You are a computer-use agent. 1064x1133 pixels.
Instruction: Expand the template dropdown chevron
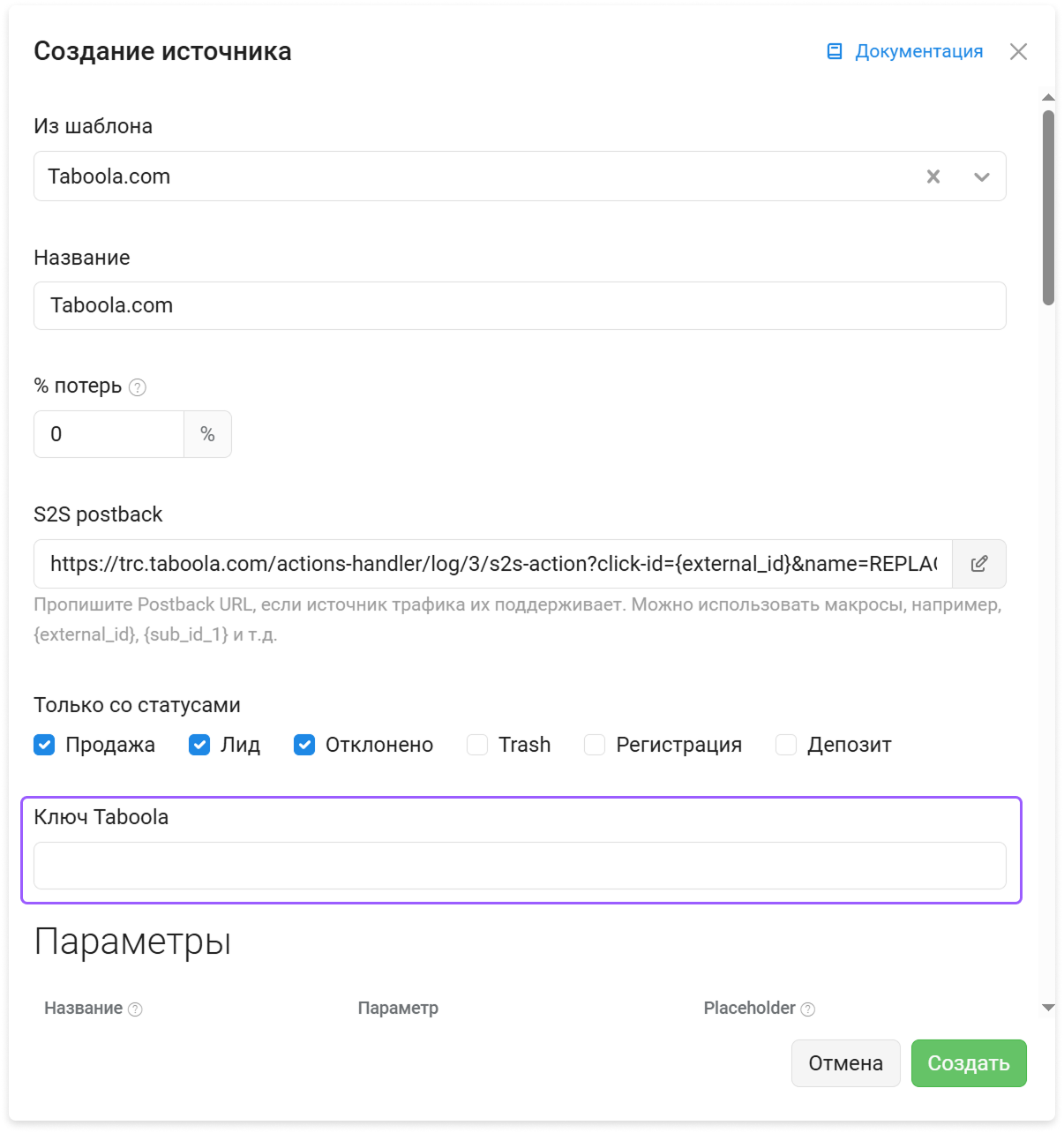click(982, 176)
